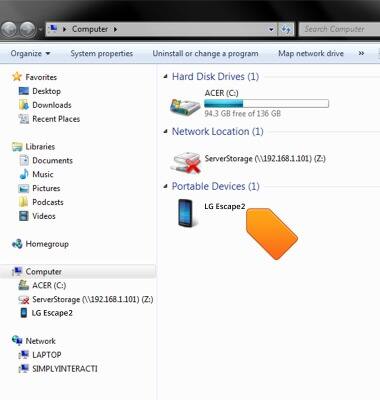The image size is (380, 400).
Task: Open Homegroup in navigation pane
Action: [x=47, y=244]
